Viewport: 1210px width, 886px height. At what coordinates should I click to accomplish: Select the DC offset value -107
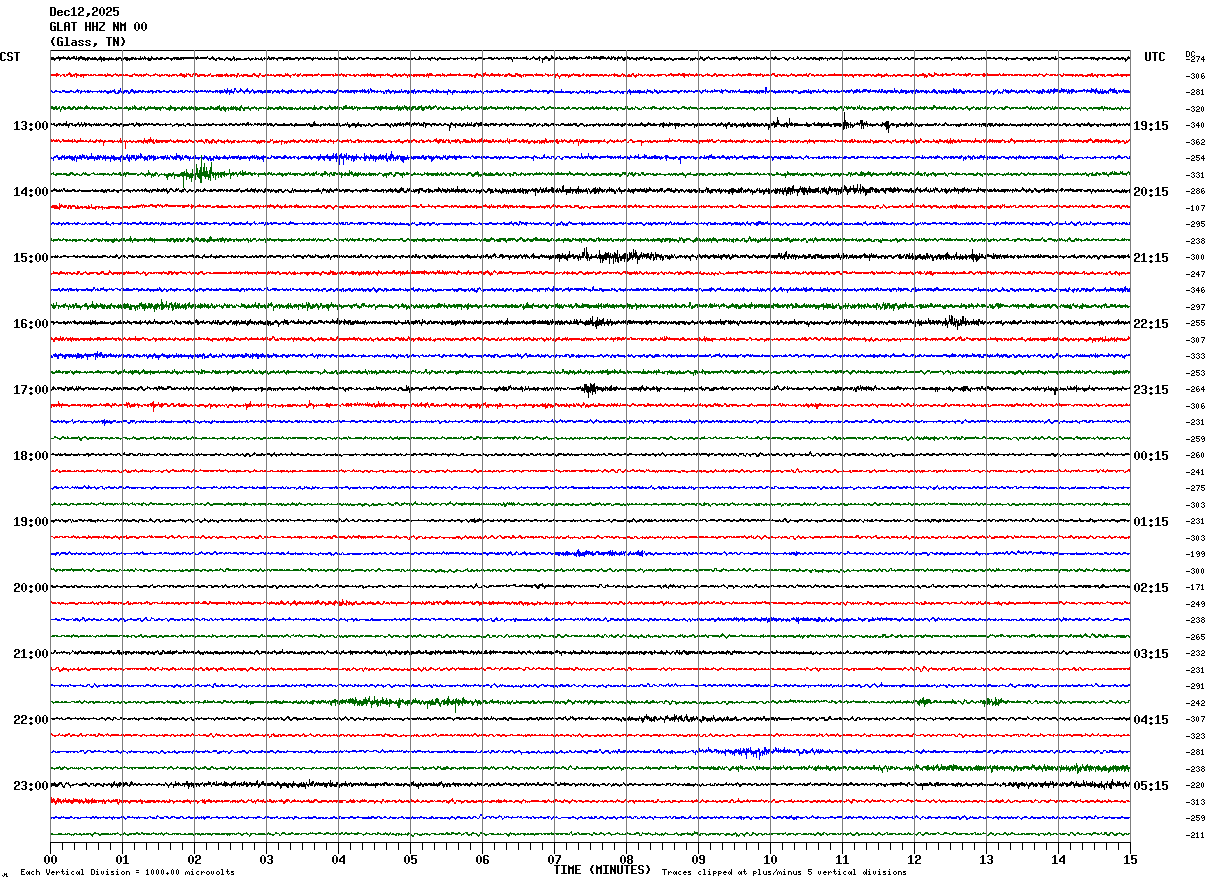tap(1195, 208)
